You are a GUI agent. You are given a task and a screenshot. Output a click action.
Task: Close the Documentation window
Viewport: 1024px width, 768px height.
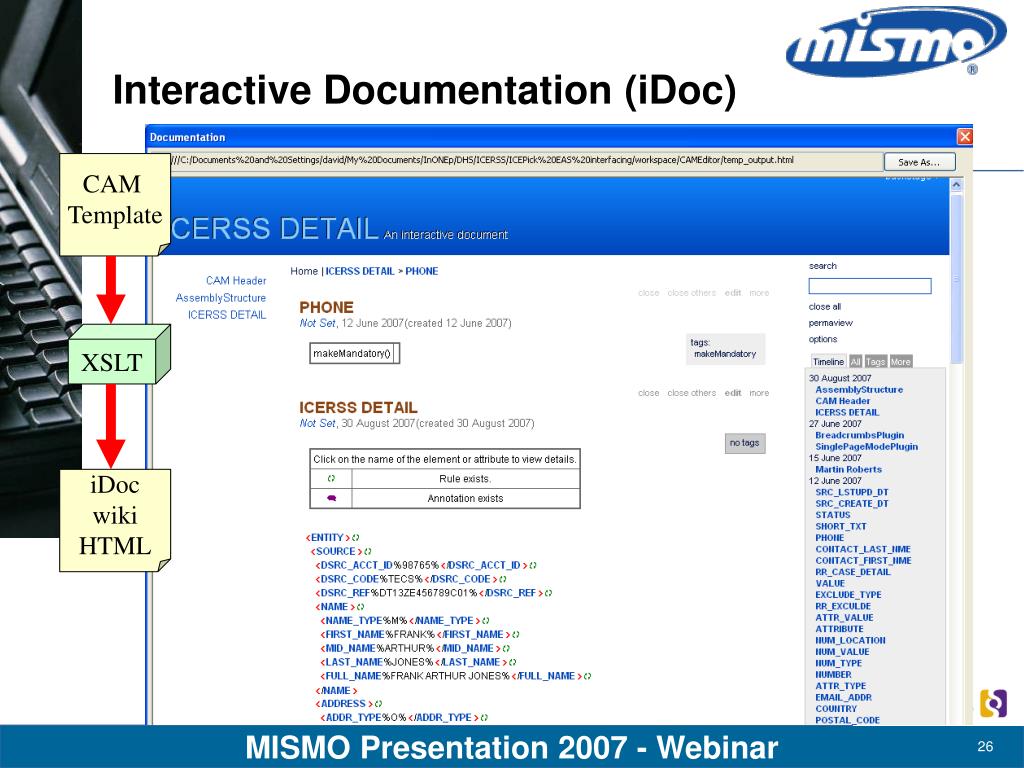[964, 136]
